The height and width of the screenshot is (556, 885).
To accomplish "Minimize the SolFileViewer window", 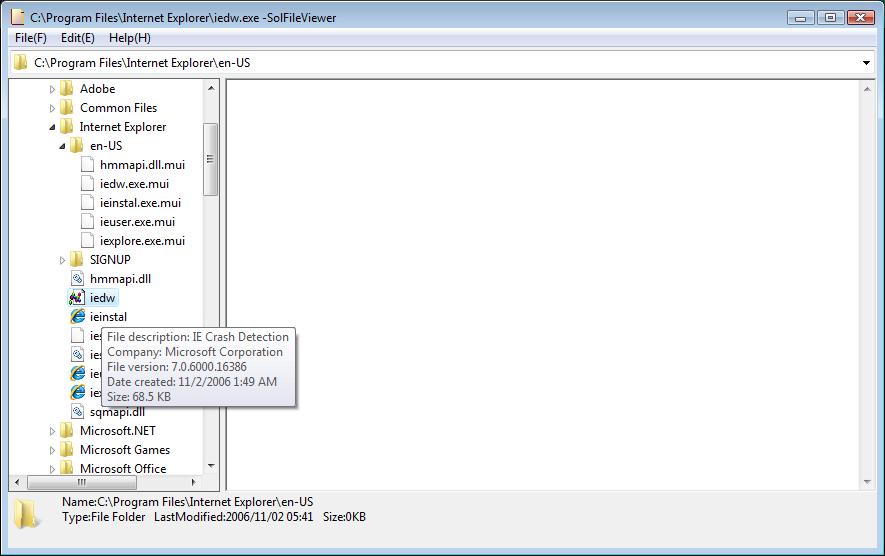I will point(801,17).
